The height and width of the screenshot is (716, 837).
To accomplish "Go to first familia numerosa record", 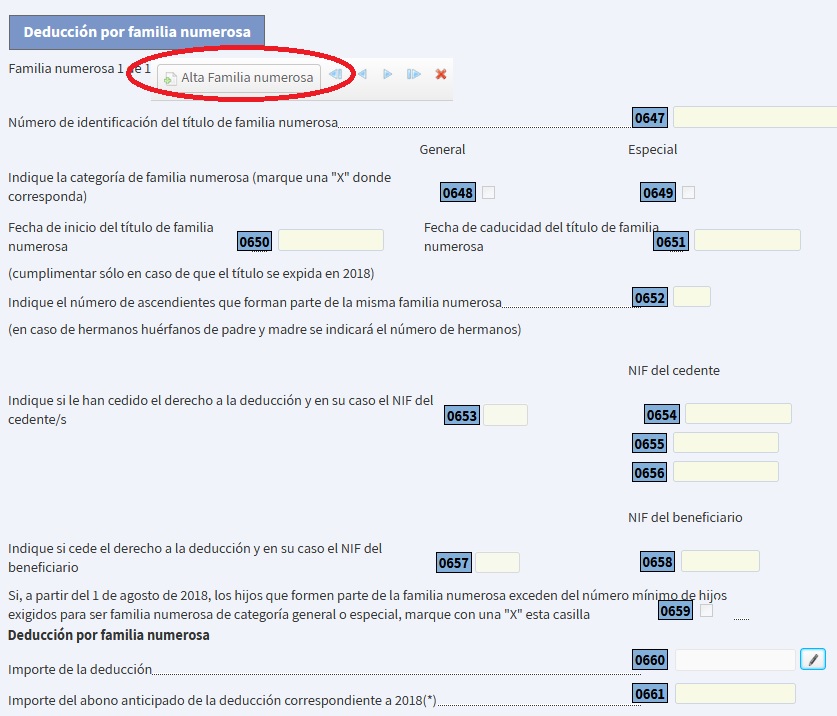I will pyautogui.click(x=336, y=75).
